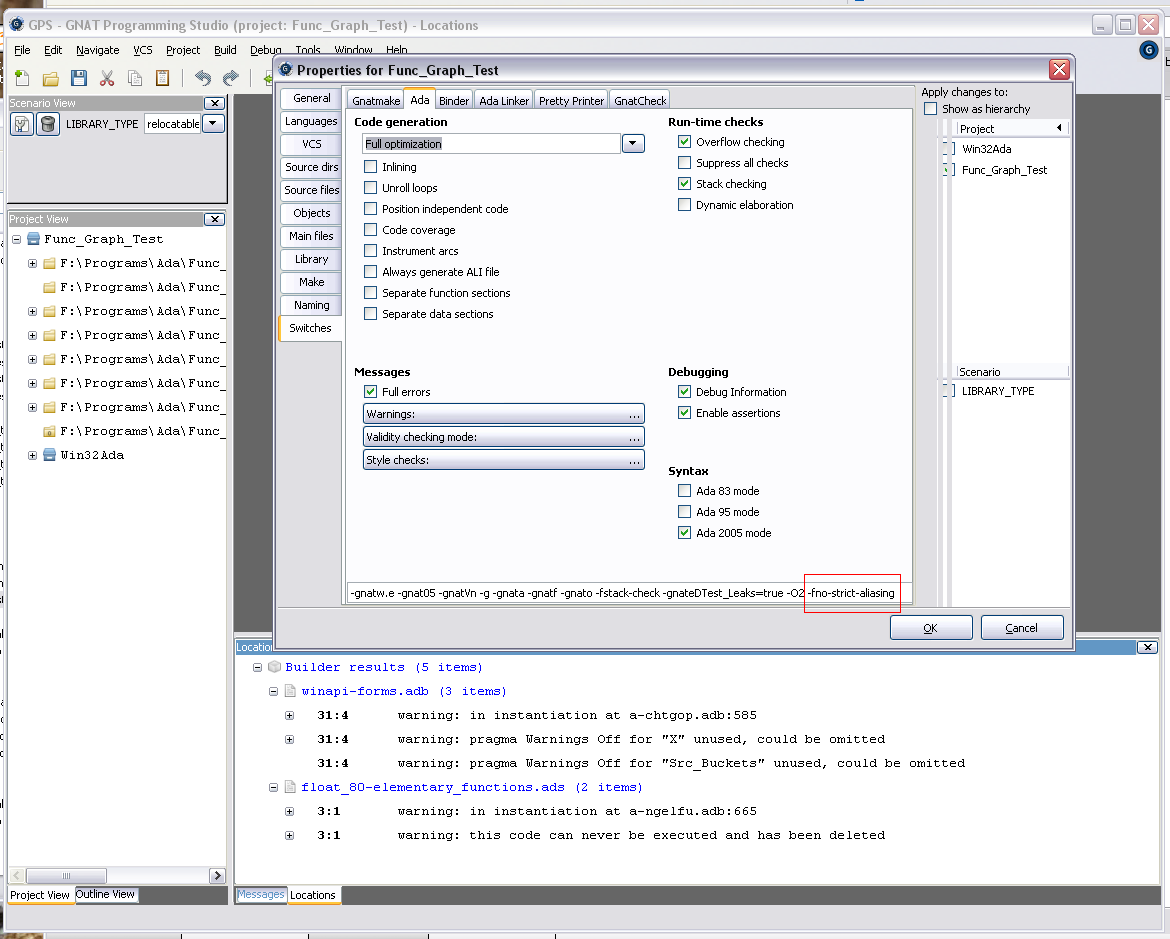Open the Build menu
Image resolution: width=1170 pixels, height=939 pixels.
point(225,50)
